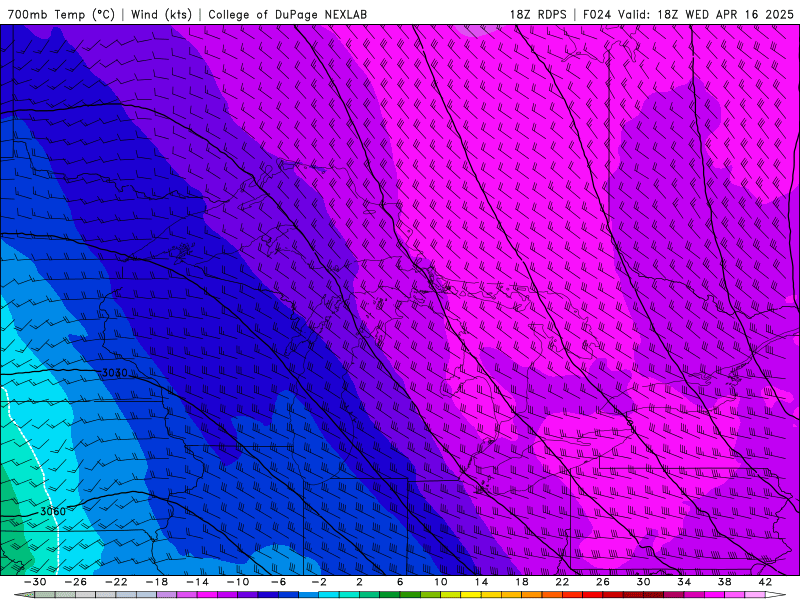The height and width of the screenshot is (600, 800).
Task: Click the '700mb Temp (°C)' title text
Action: 61,14
